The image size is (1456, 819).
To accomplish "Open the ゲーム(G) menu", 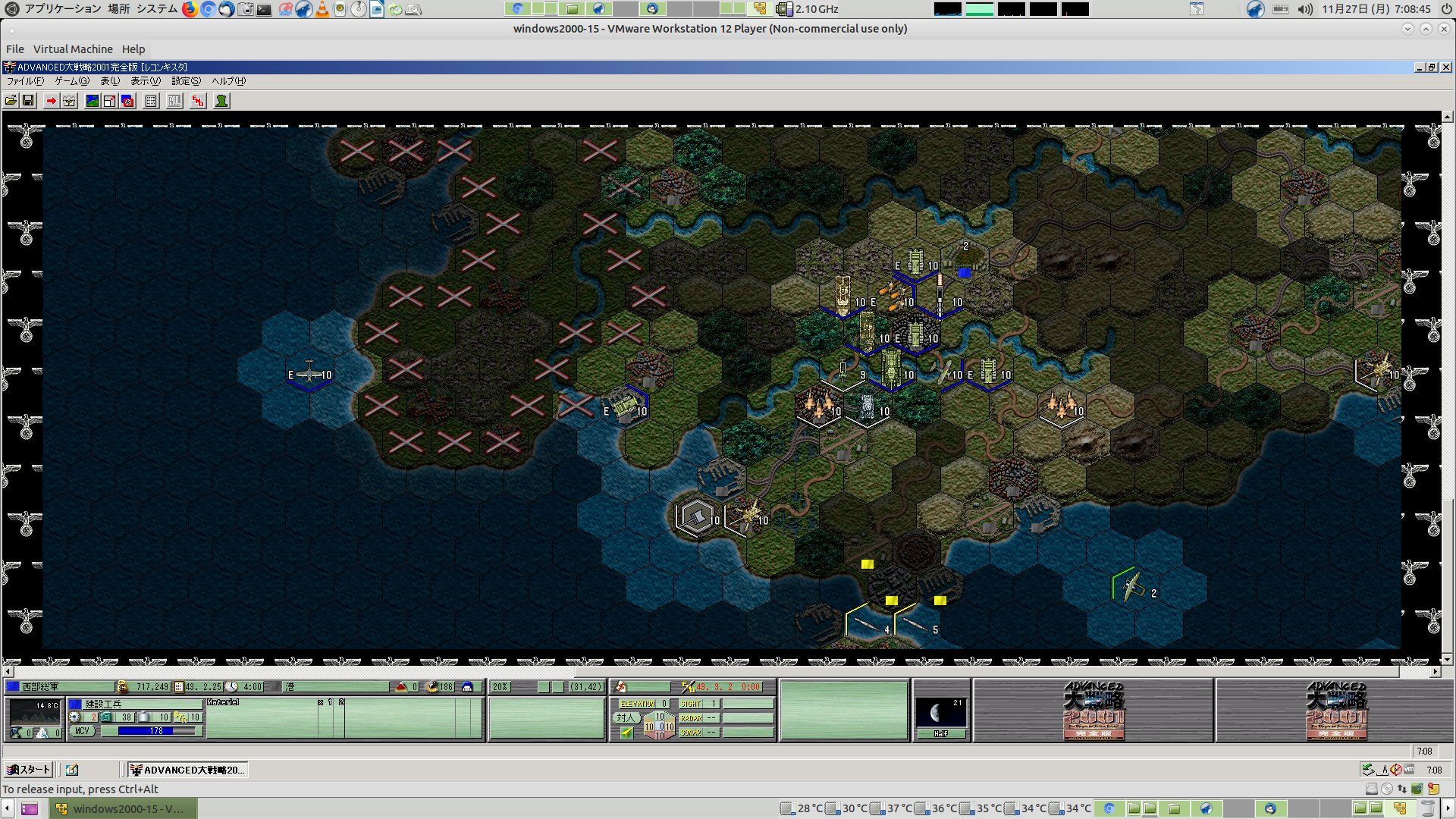I will [x=72, y=81].
